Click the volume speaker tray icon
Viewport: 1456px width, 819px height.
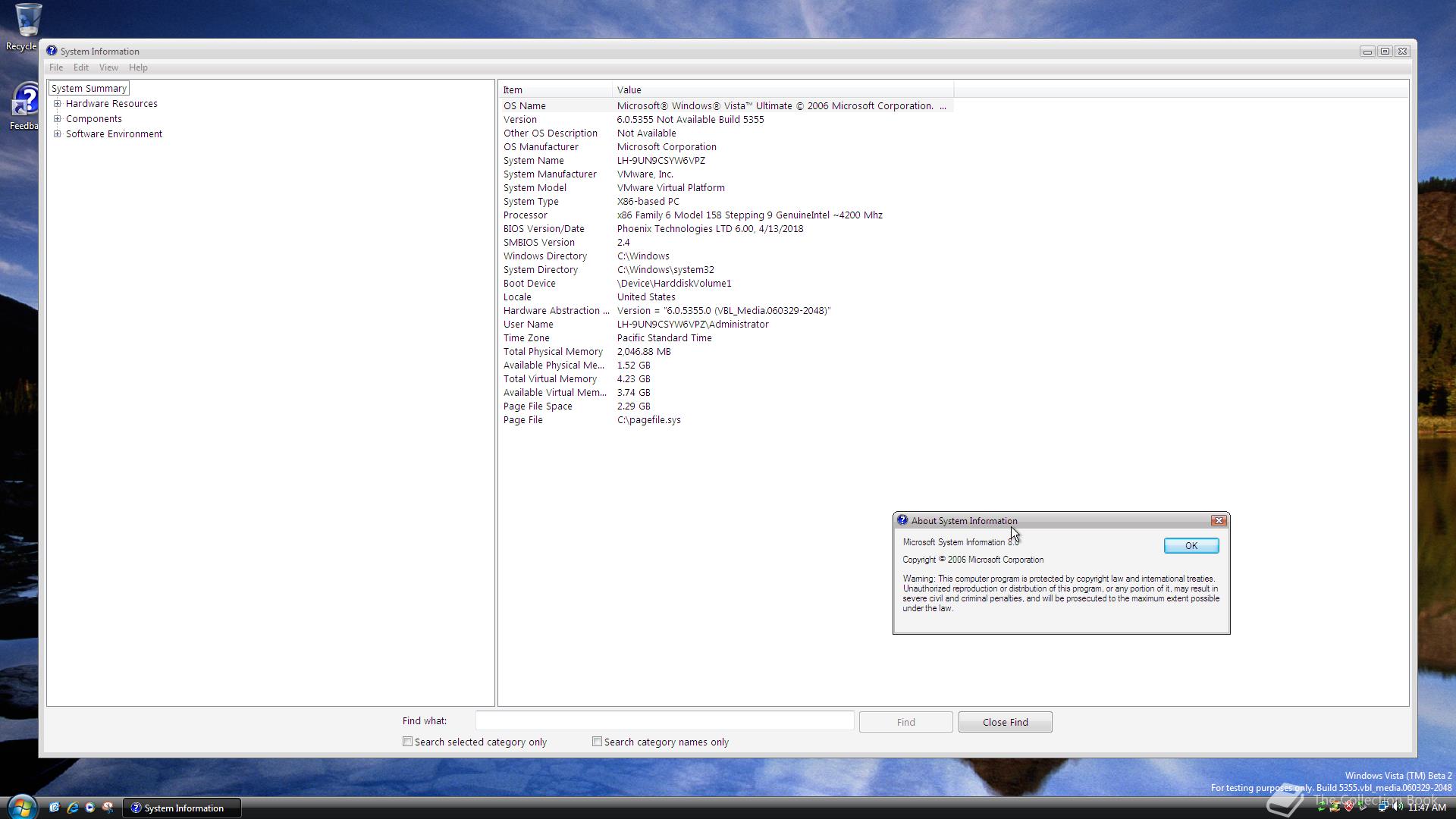click(x=1398, y=806)
